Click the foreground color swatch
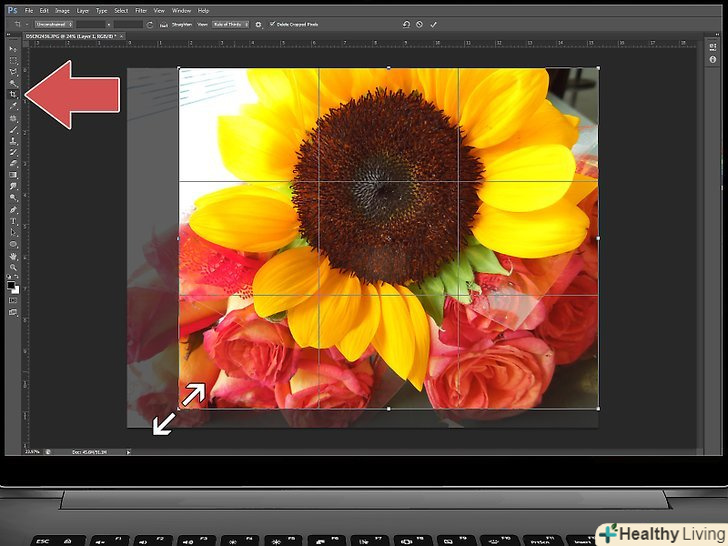The image size is (728, 546). click(11, 285)
